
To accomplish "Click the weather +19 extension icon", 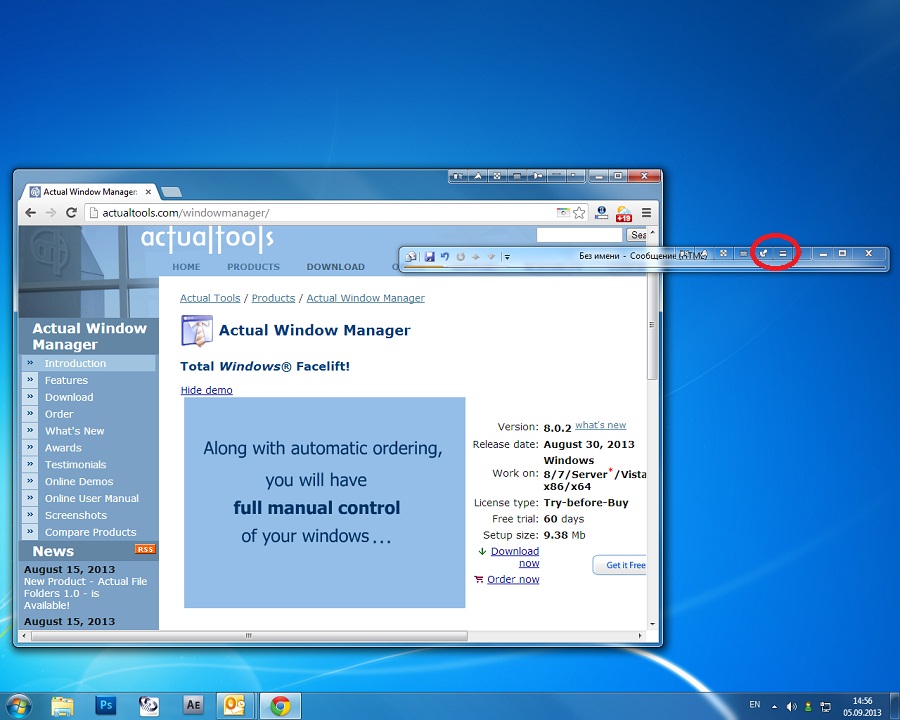I will click(x=624, y=214).
